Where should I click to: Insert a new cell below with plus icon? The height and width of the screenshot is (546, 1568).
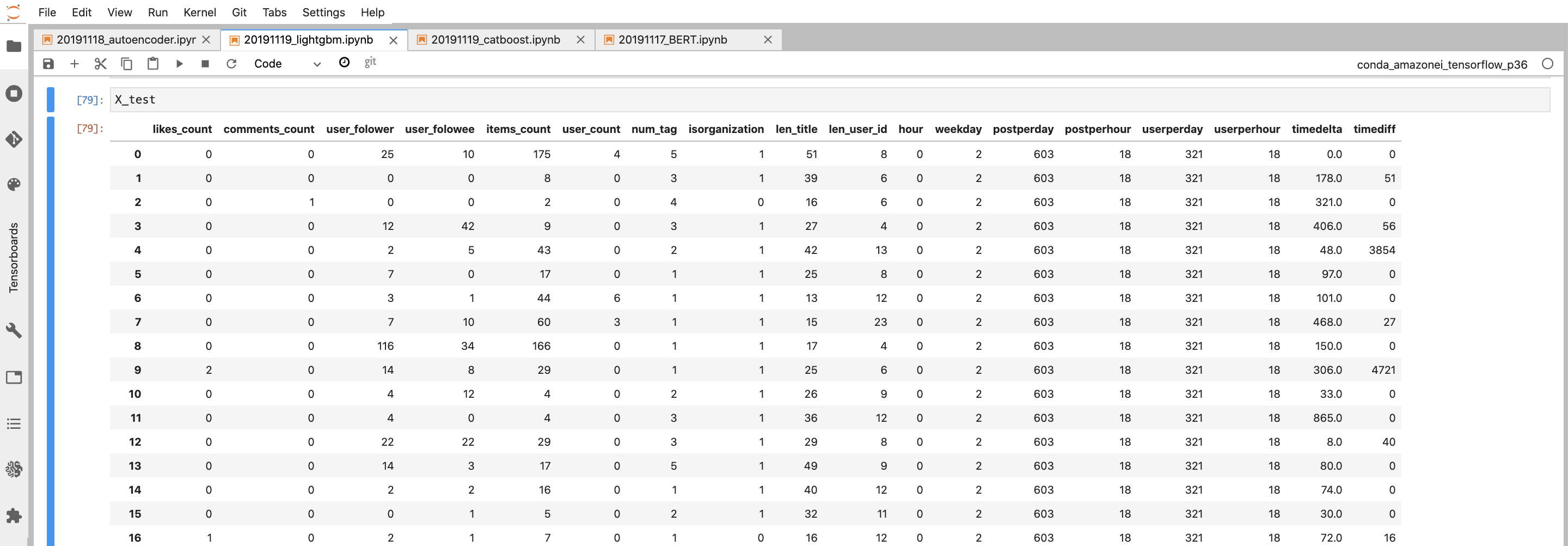[74, 63]
